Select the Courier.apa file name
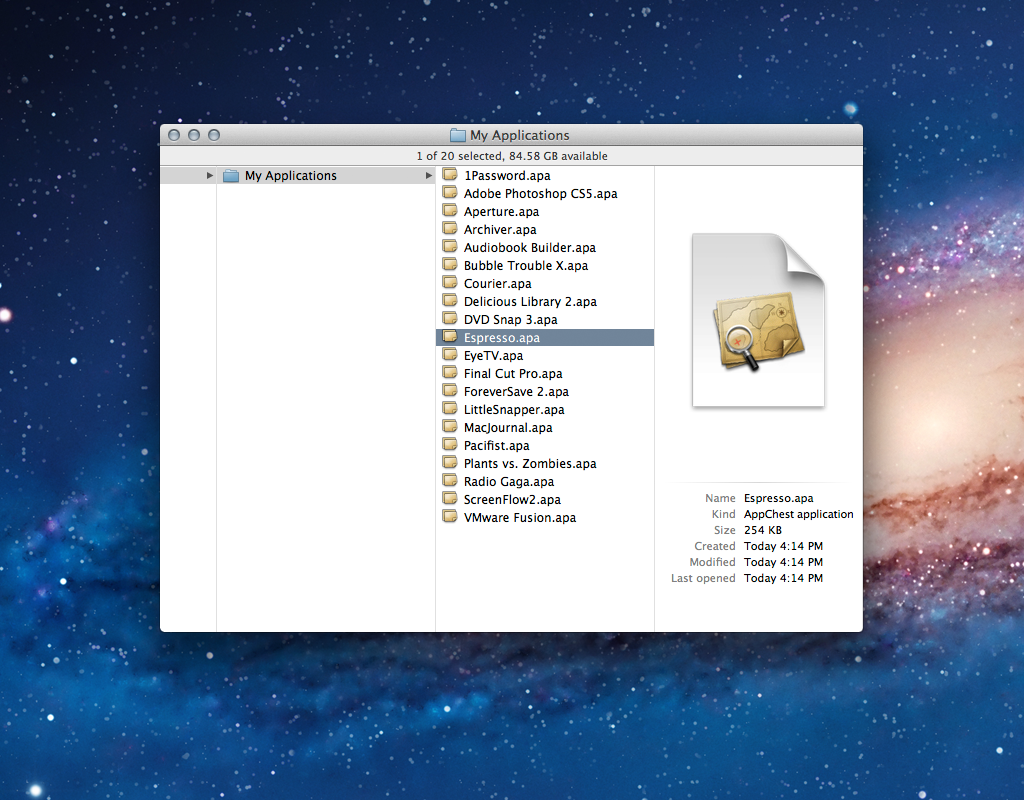The image size is (1024, 800). coord(497,283)
